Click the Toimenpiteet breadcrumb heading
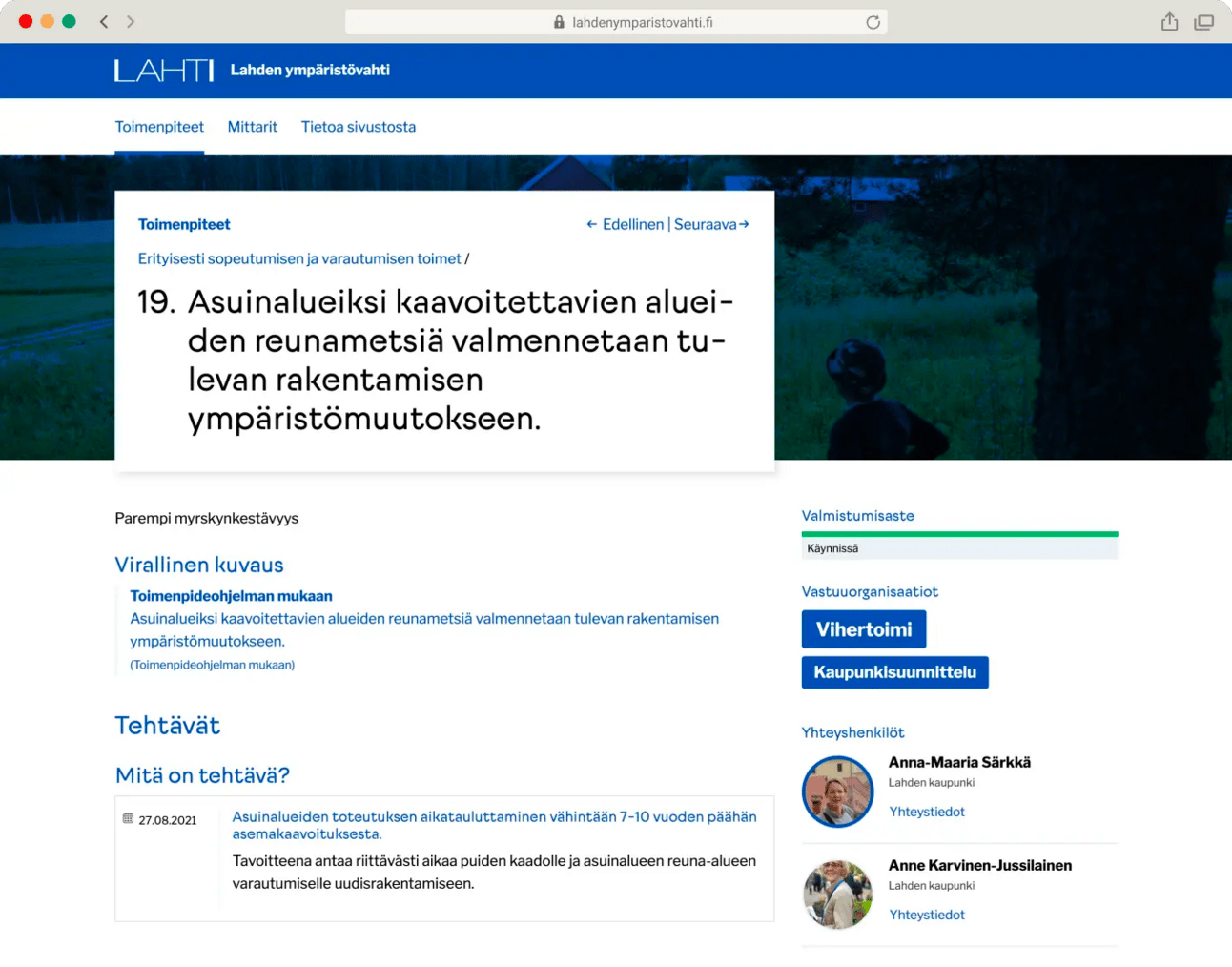The height and width of the screenshot is (967, 1232). coord(184,224)
